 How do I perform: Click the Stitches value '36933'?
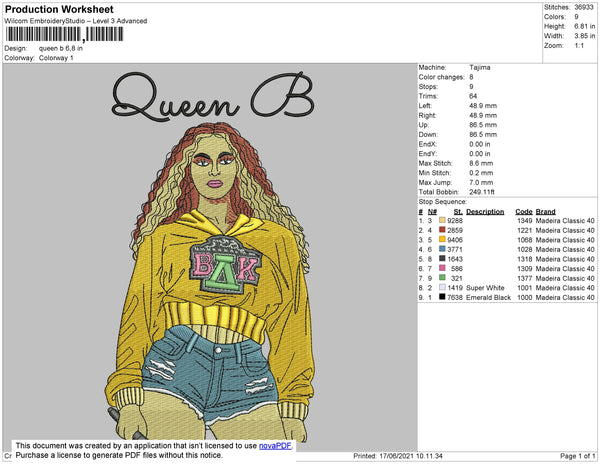click(584, 7)
